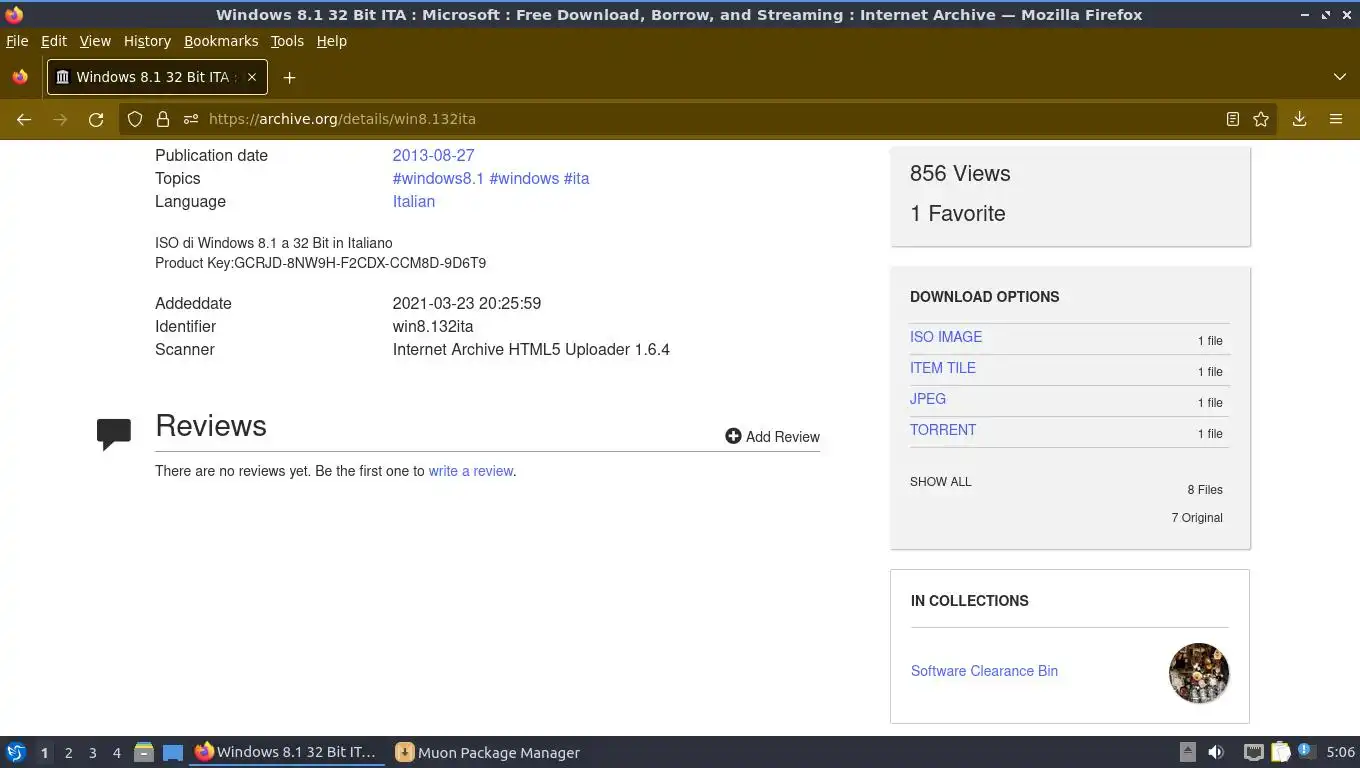This screenshot has height=768, width=1360.
Task: Close the Windows 8.1 32 Bit ITA tab
Action: 252,77
